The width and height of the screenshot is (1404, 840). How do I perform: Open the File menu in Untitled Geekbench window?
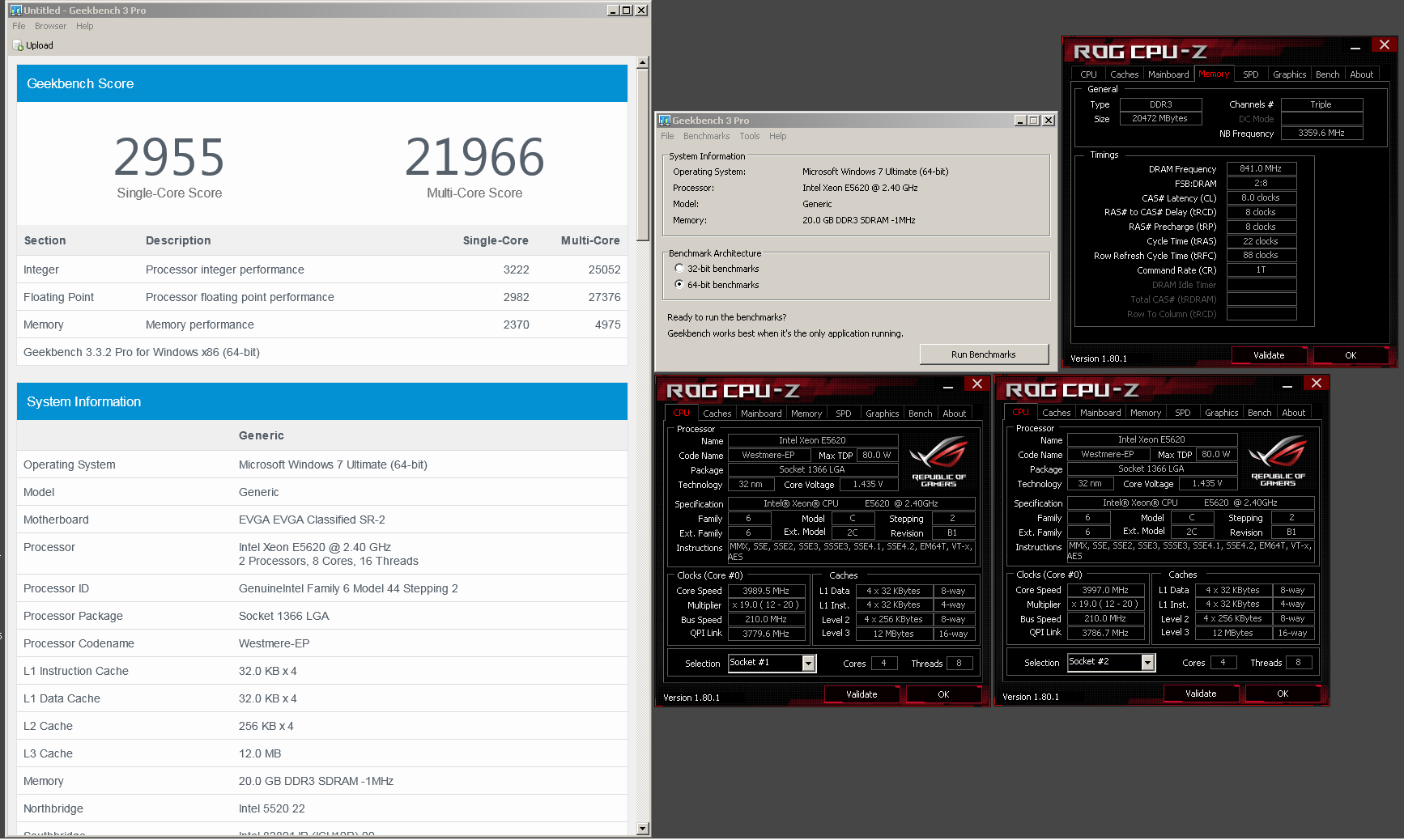(x=19, y=26)
